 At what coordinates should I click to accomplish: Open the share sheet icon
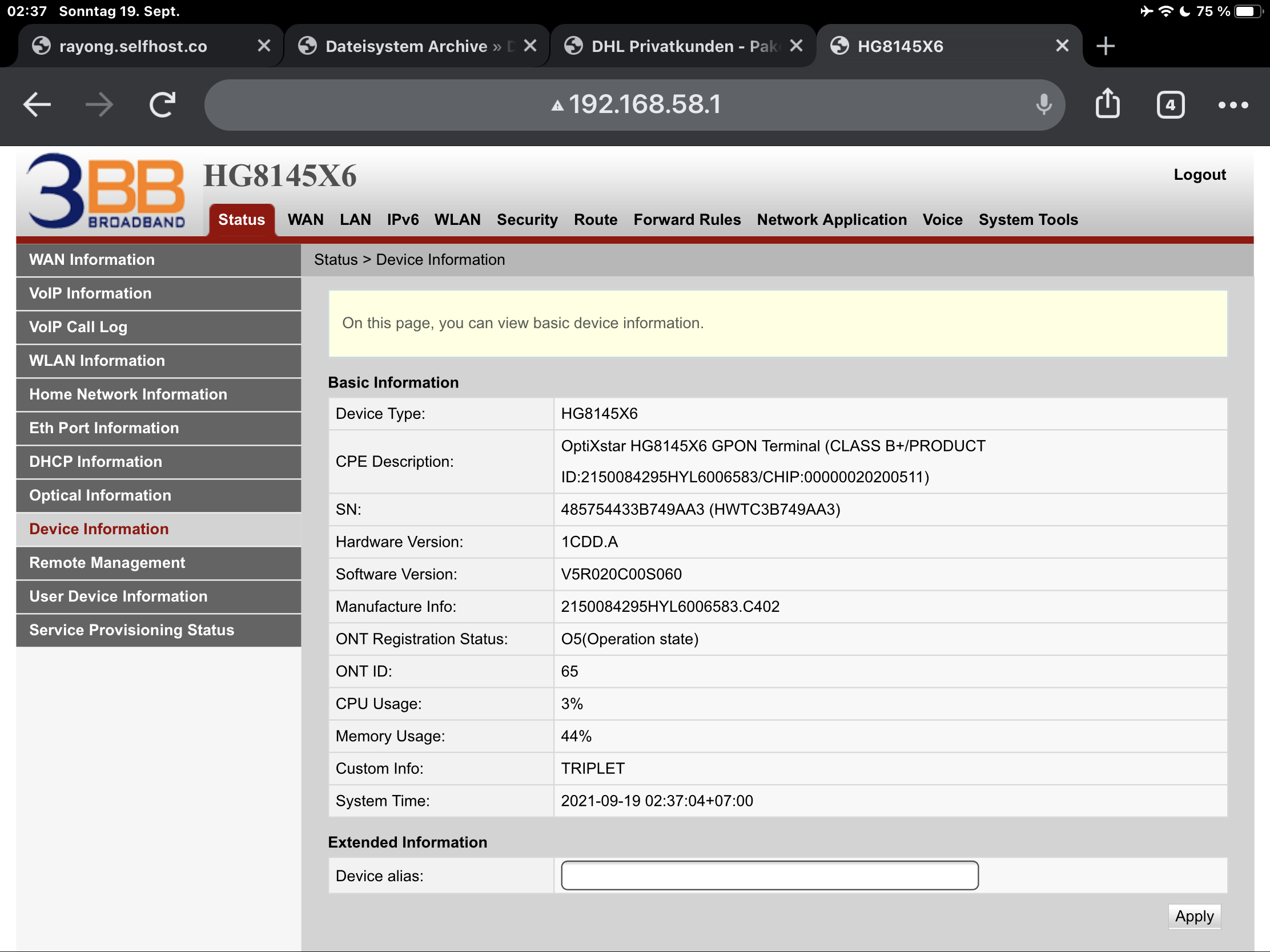click(1107, 104)
